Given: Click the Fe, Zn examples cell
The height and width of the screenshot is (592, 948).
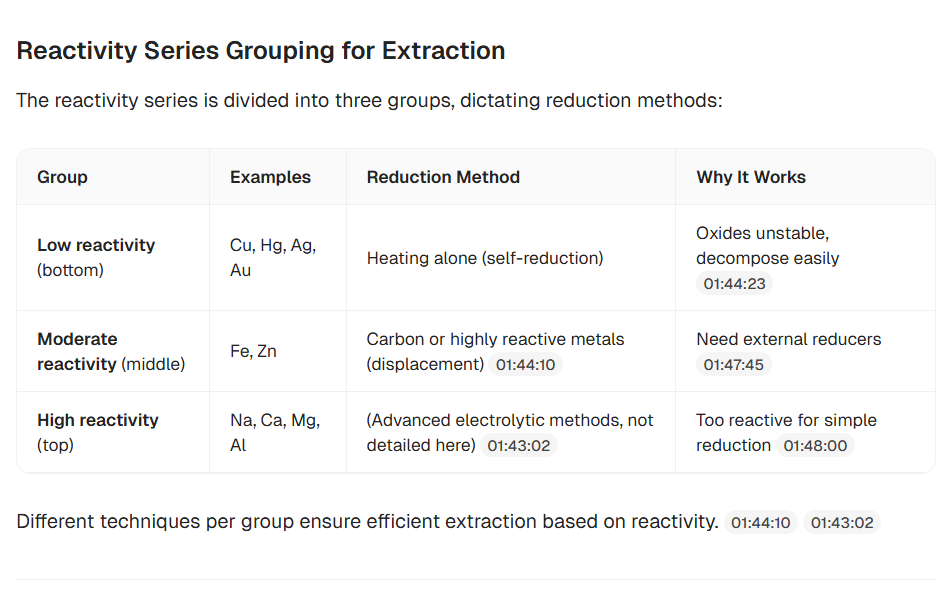Looking at the screenshot, I should [x=253, y=351].
